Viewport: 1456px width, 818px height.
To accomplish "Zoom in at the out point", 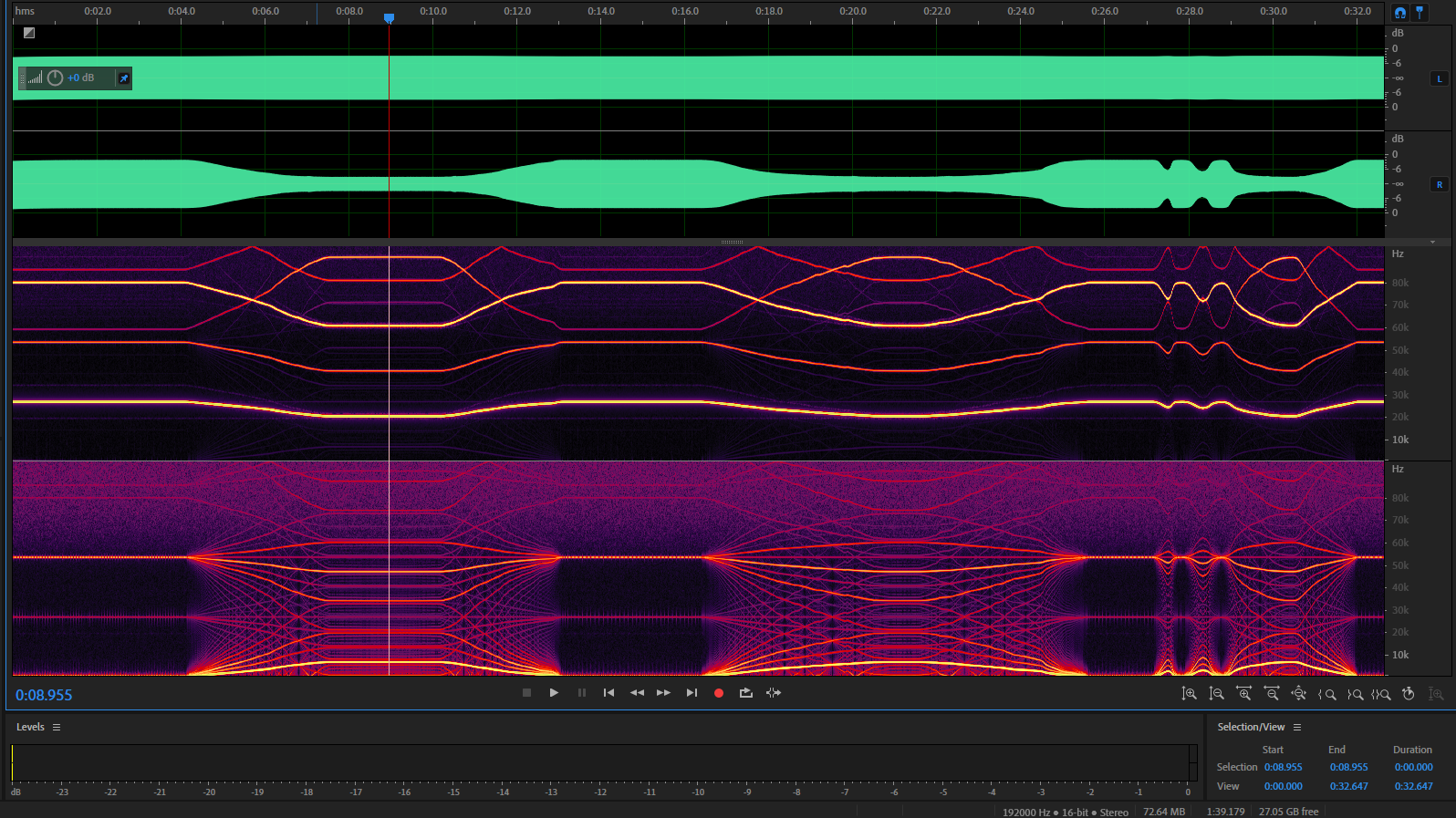I will 1355,694.
